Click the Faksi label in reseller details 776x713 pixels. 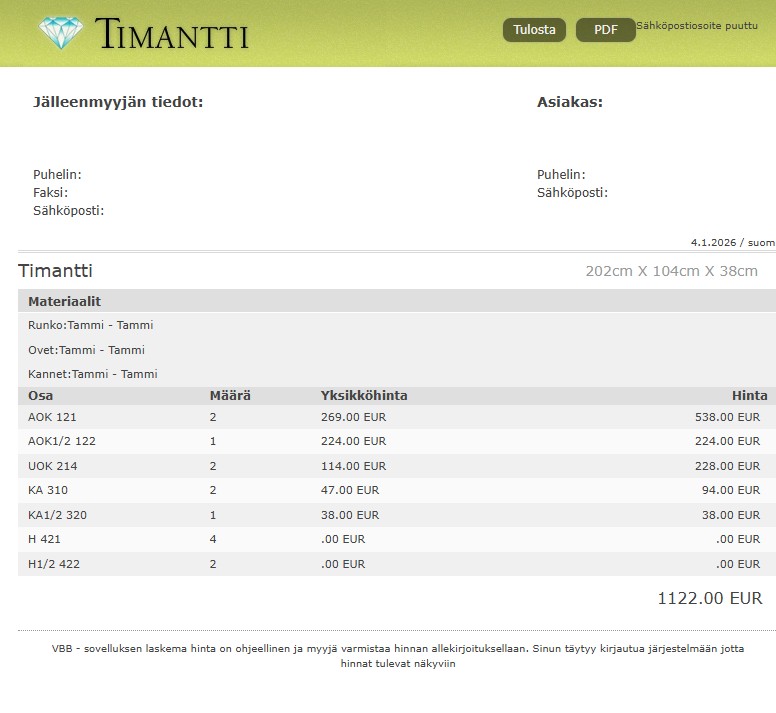pos(50,192)
